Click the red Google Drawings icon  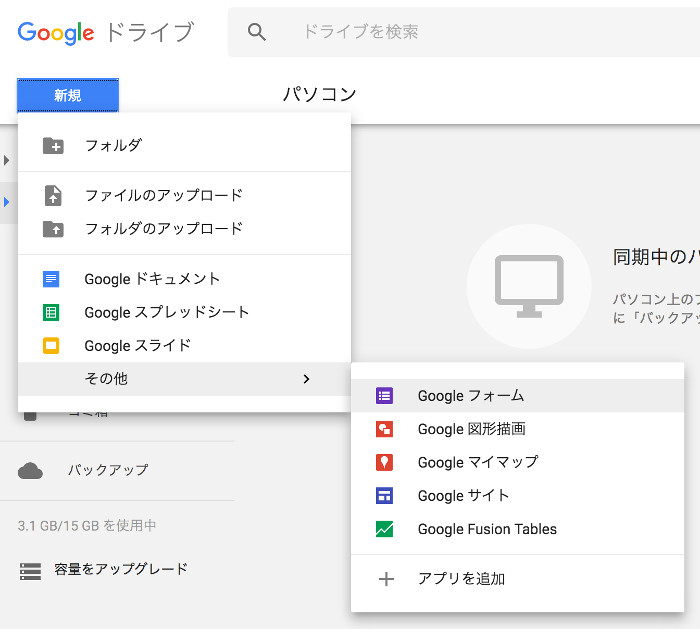coord(384,429)
